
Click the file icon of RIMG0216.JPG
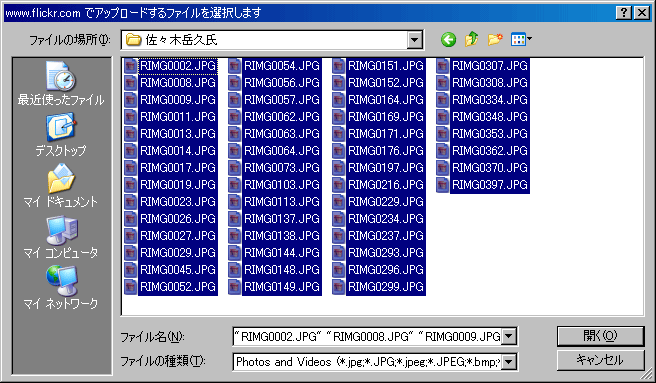(x=338, y=185)
